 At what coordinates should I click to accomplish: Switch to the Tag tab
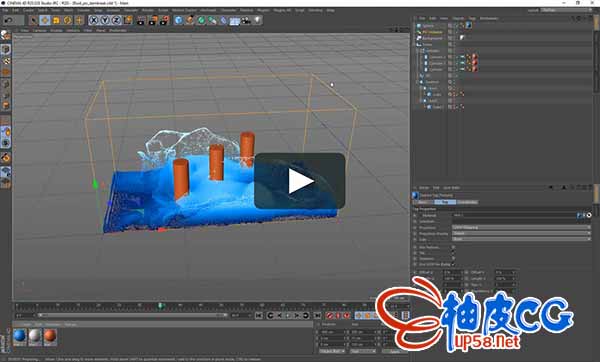(x=445, y=202)
